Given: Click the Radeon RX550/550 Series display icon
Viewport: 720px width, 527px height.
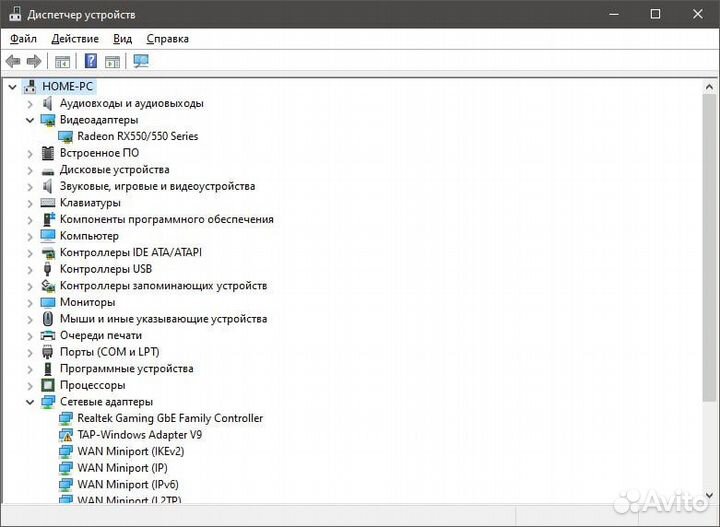Looking at the screenshot, I should point(66,136).
